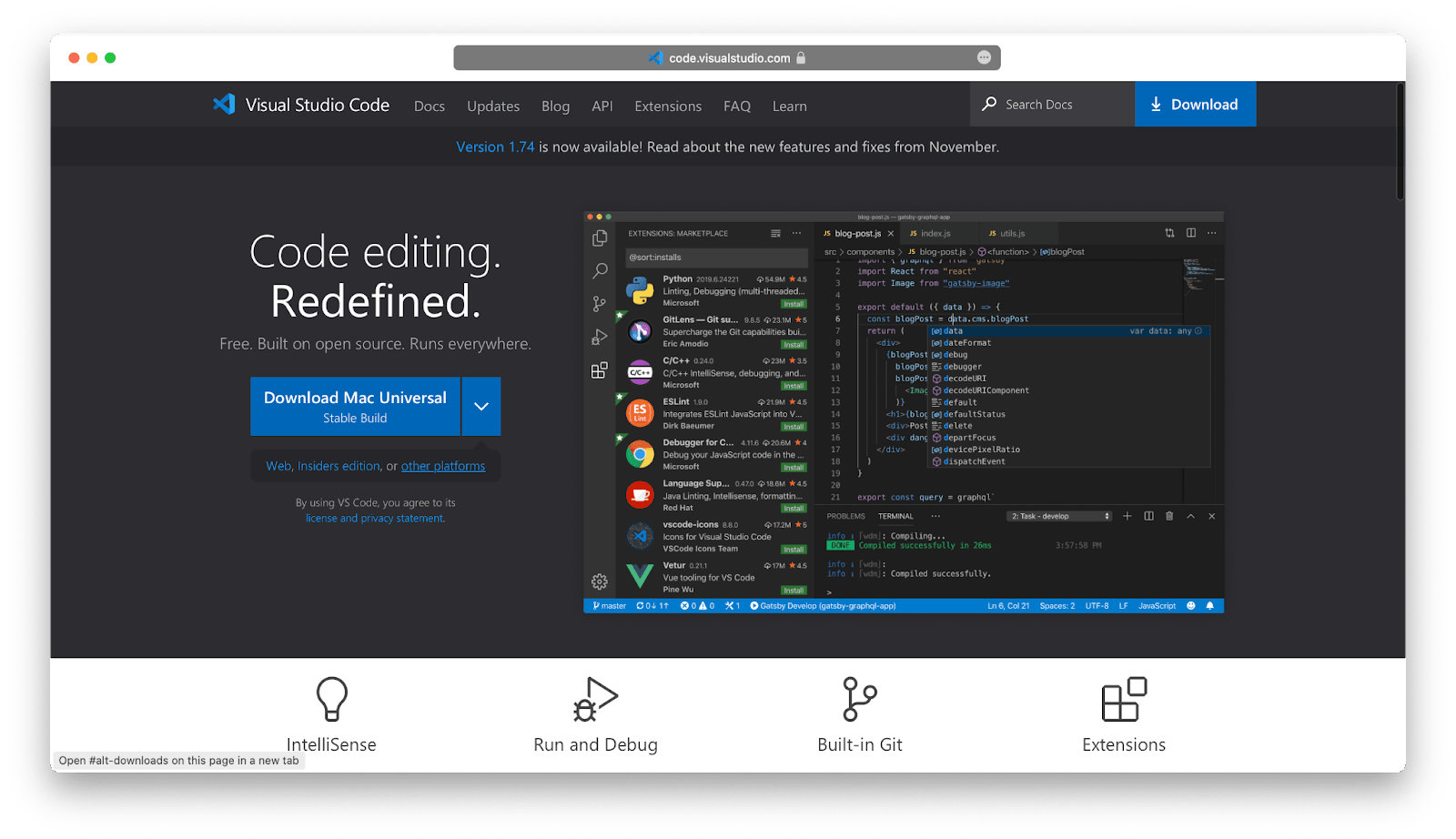The width and height of the screenshot is (1456, 839).
Task: Select the Explorer icon in the activity bar
Action: pyautogui.click(x=599, y=236)
